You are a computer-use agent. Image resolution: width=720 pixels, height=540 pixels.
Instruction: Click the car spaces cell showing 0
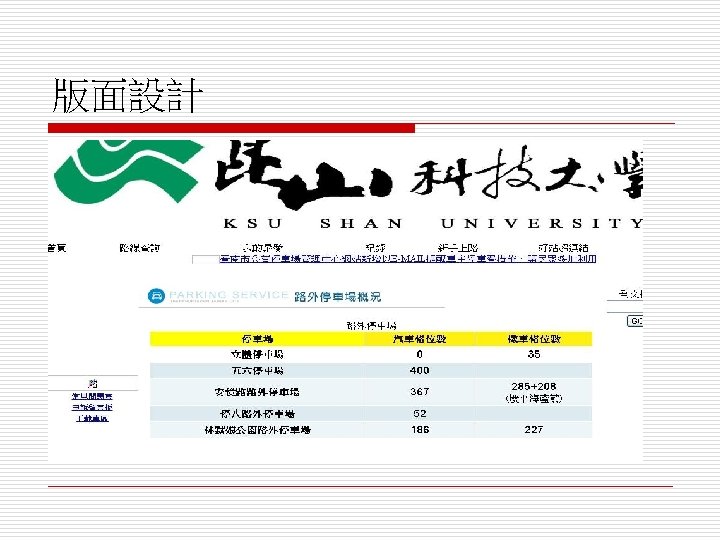pos(420,354)
